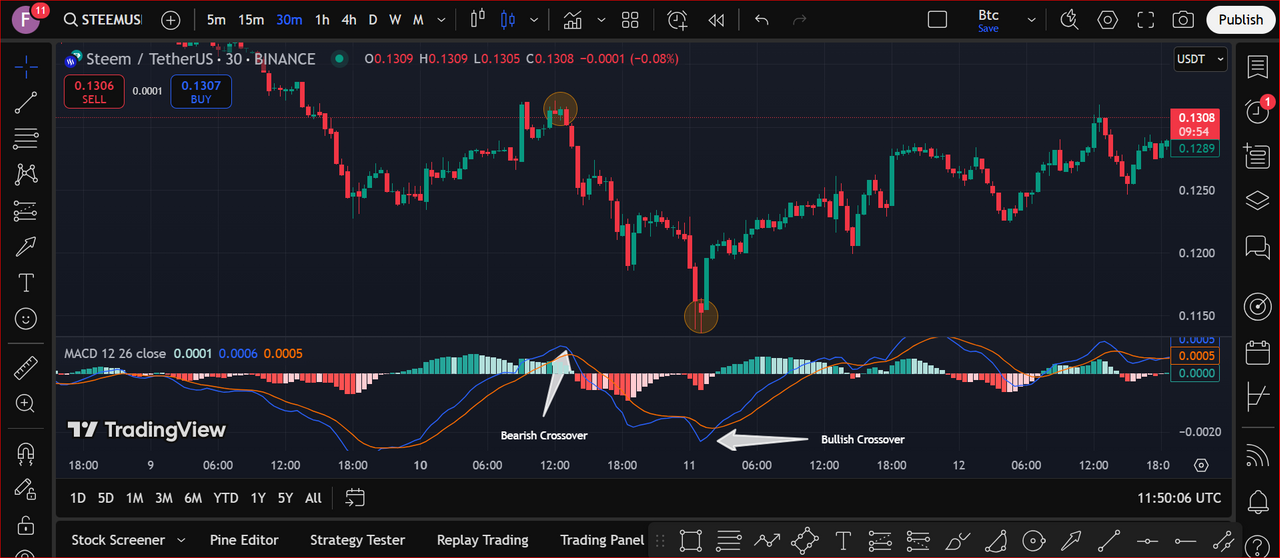
Task: Set date range to 6M
Action: click(x=193, y=497)
